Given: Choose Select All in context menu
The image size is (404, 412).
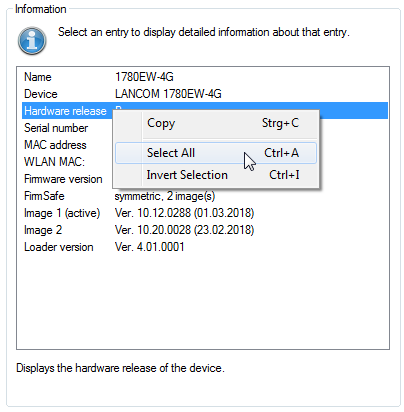Looking at the screenshot, I should click(x=216, y=153).
